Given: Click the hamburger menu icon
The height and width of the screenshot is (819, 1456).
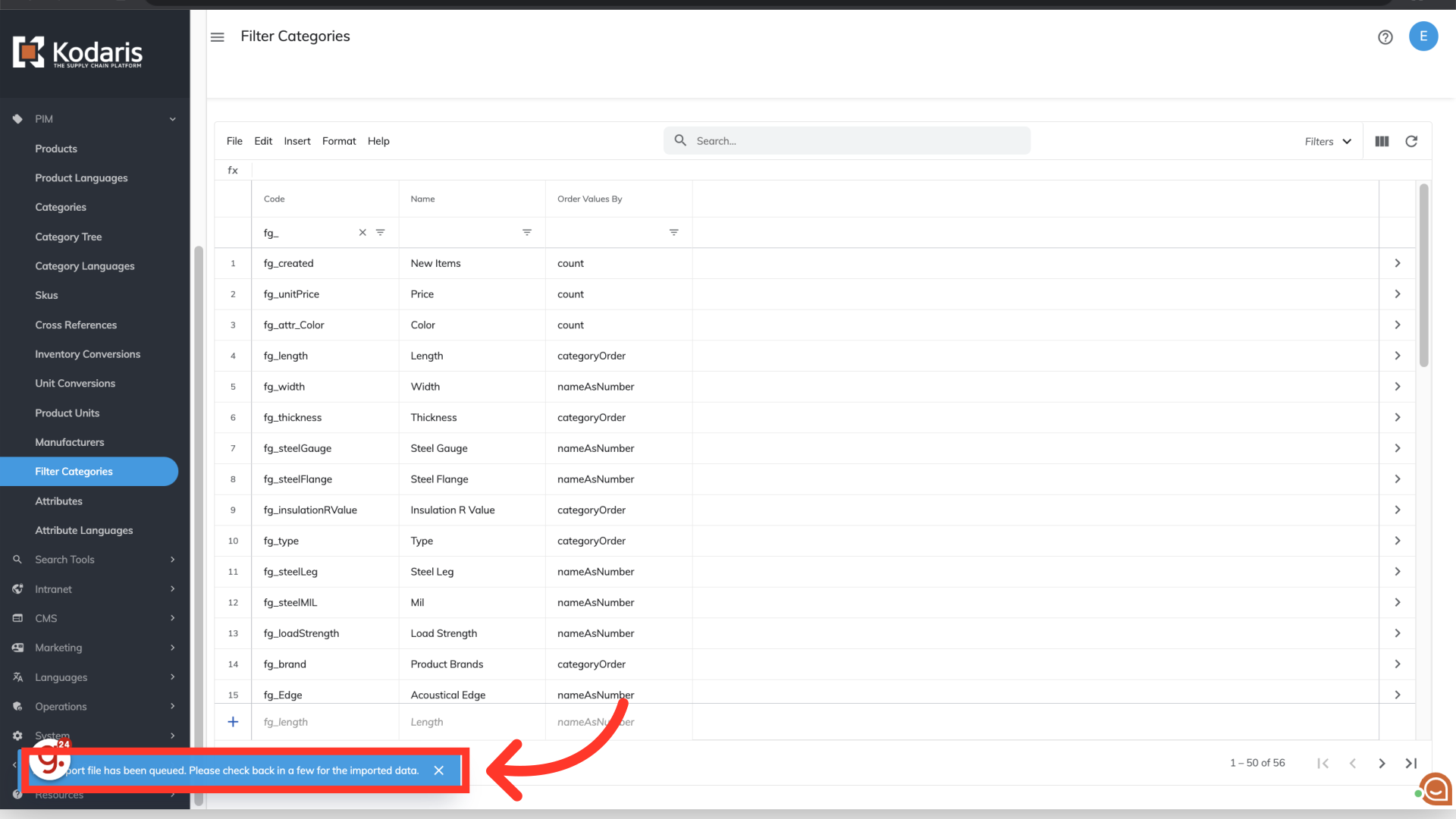Looking at the screenshot, I should tap(218, 37).
